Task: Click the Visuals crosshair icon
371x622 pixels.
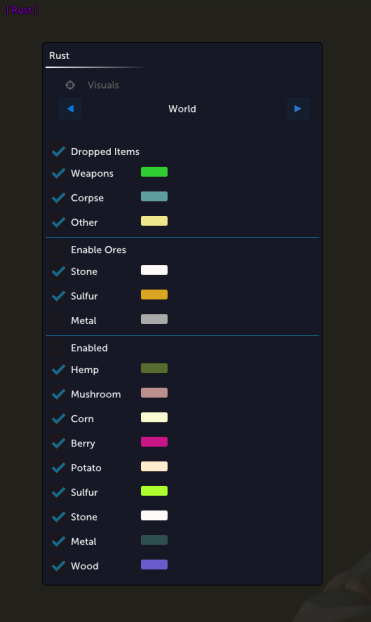Action: 70,85
